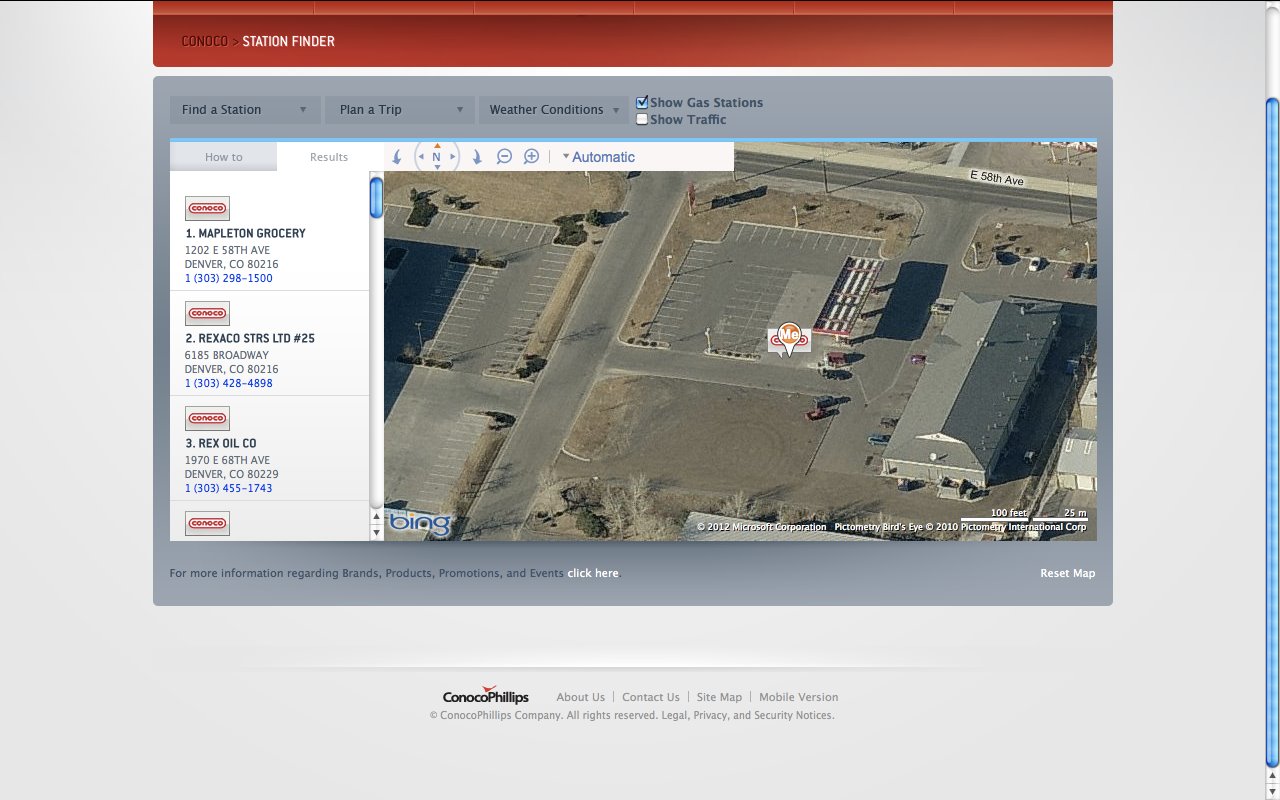This screenshot has height=800, width=1280.
Task: Click 'DENVER, CO 80229' text
Action: [x=231, y=474]
